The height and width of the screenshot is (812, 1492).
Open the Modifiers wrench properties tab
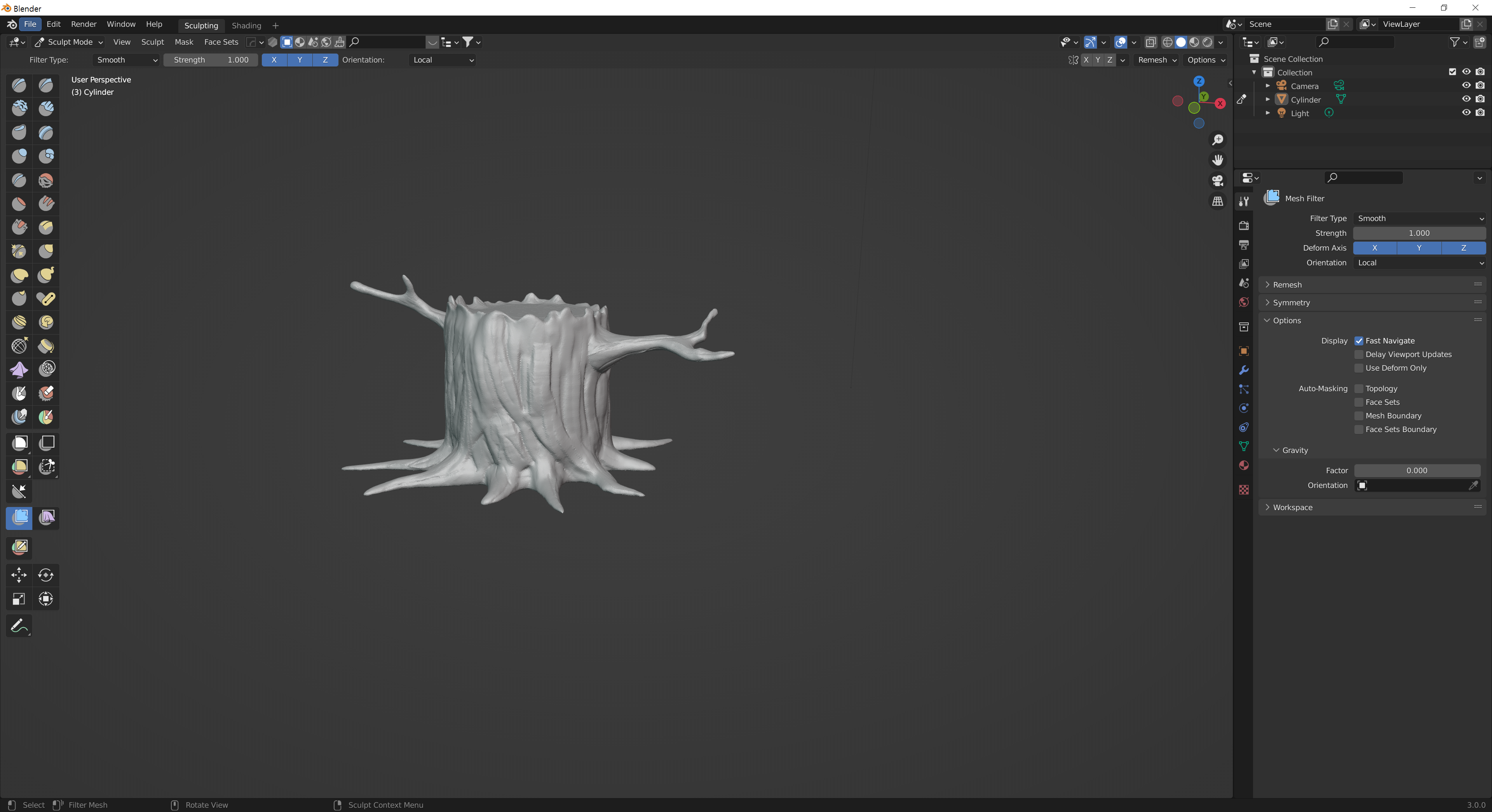(1243, 370)
